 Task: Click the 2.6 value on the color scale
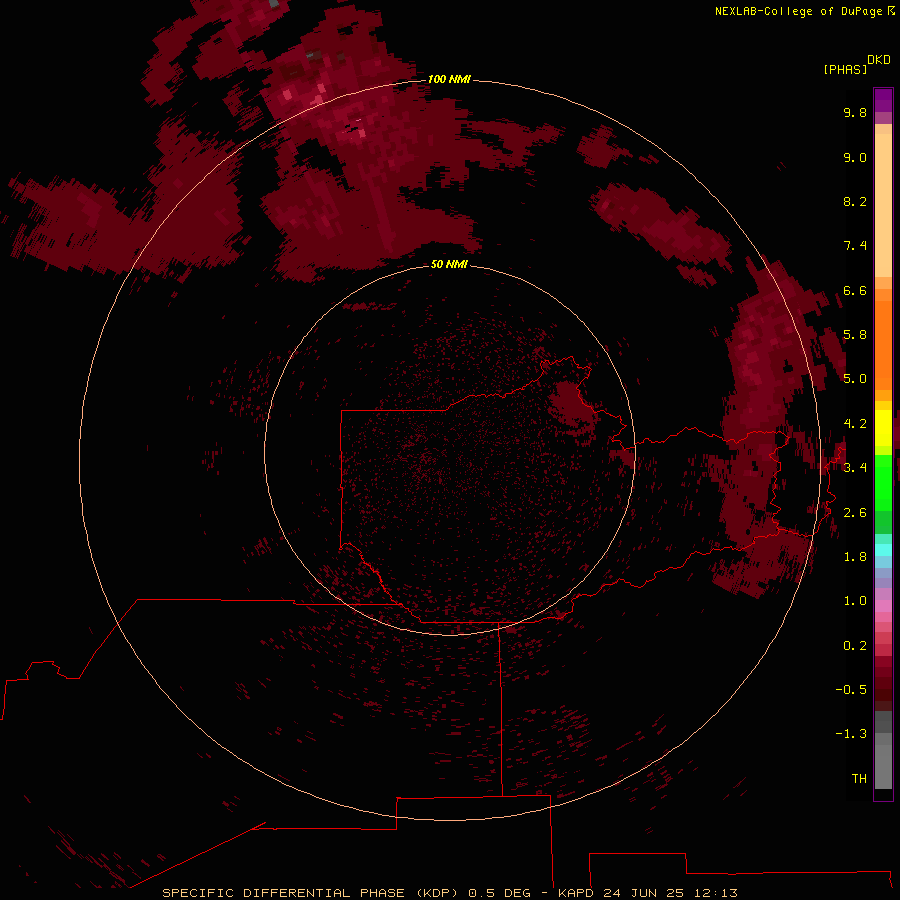855,513
